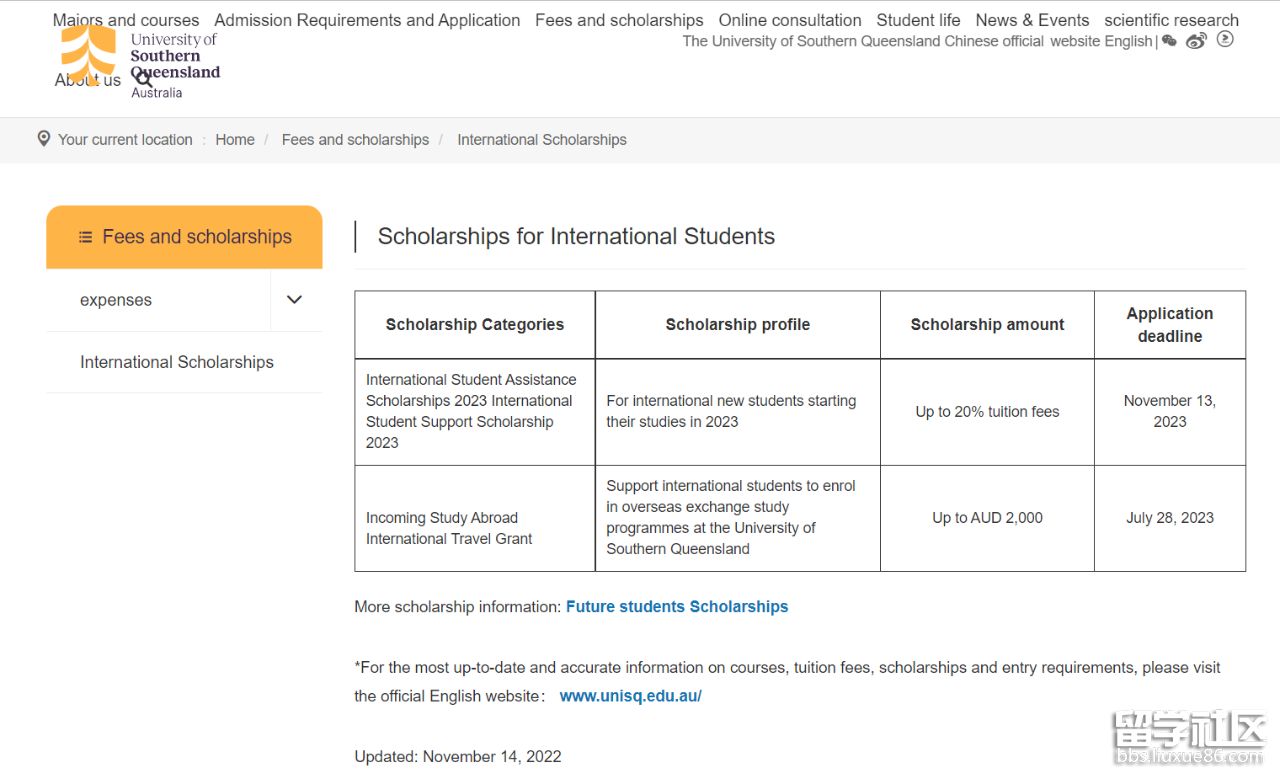The width and height of the screenshot is (1280, 778).
Task: Click the list icon beside Fees and scholarships heading
Action: 86,237
